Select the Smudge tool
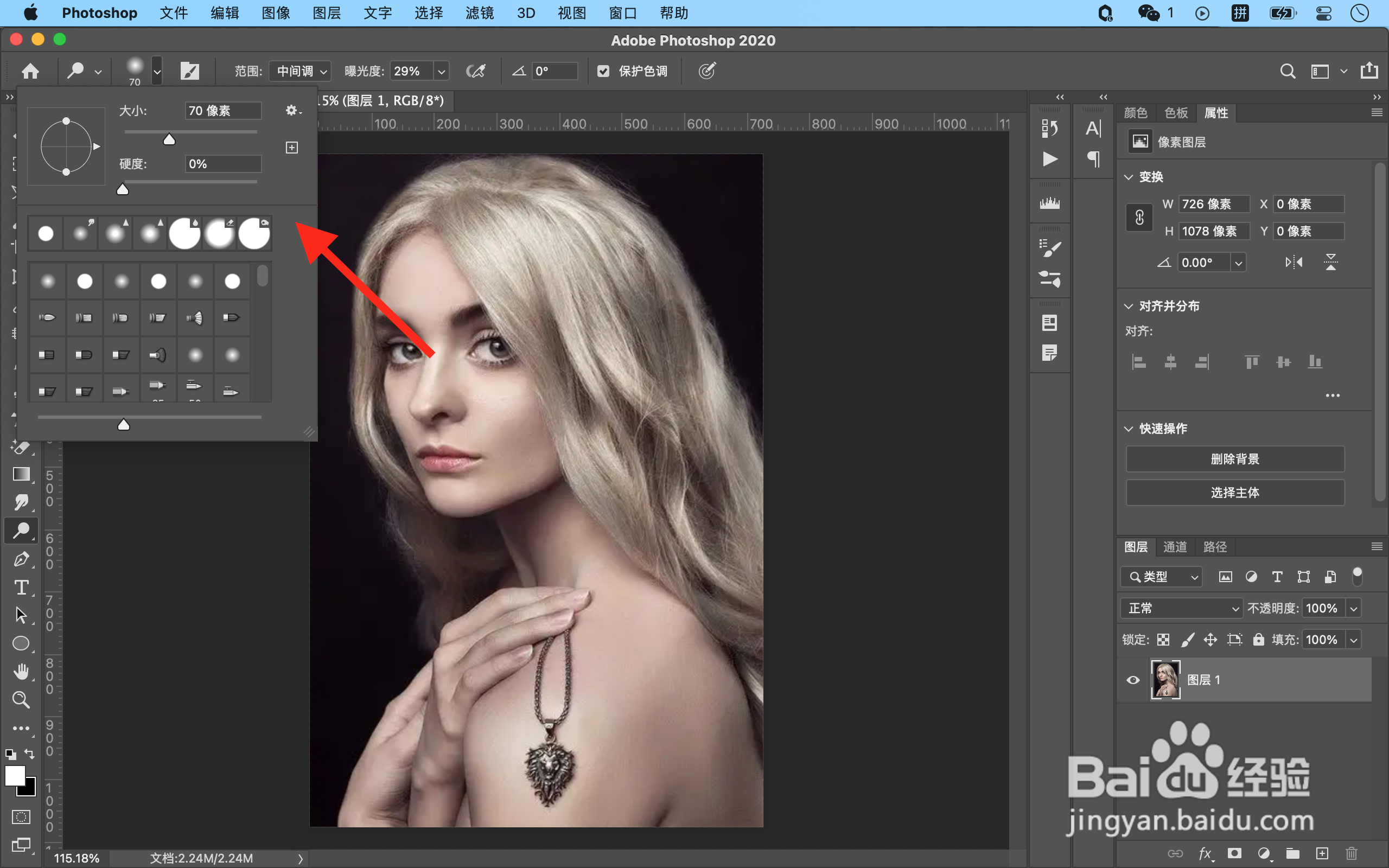Screen dimensions: 1389x868 tap(21, 502)
